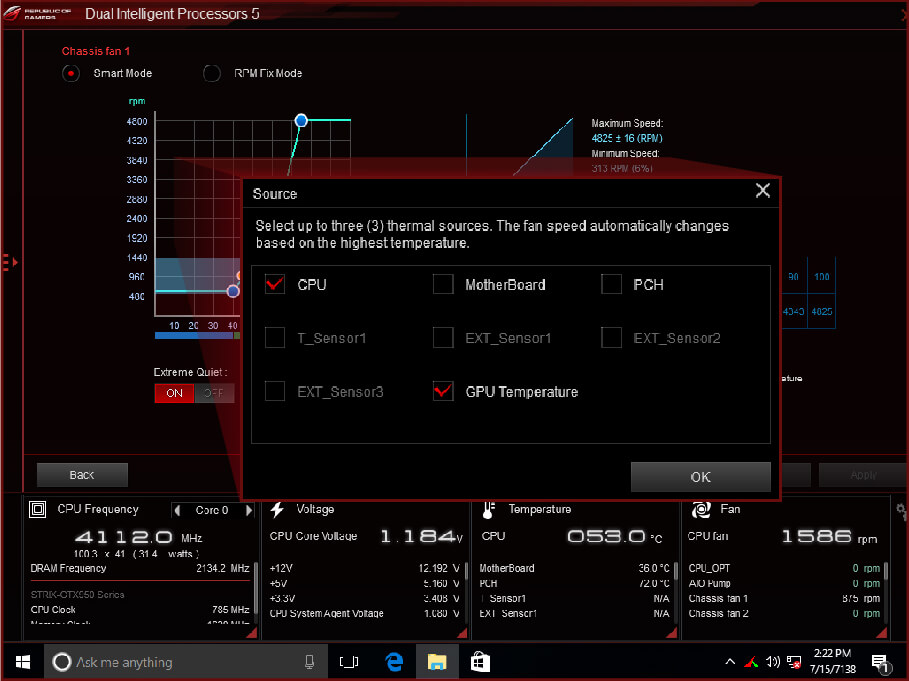Click the CPU Frequency chip icon

[38, 509]
